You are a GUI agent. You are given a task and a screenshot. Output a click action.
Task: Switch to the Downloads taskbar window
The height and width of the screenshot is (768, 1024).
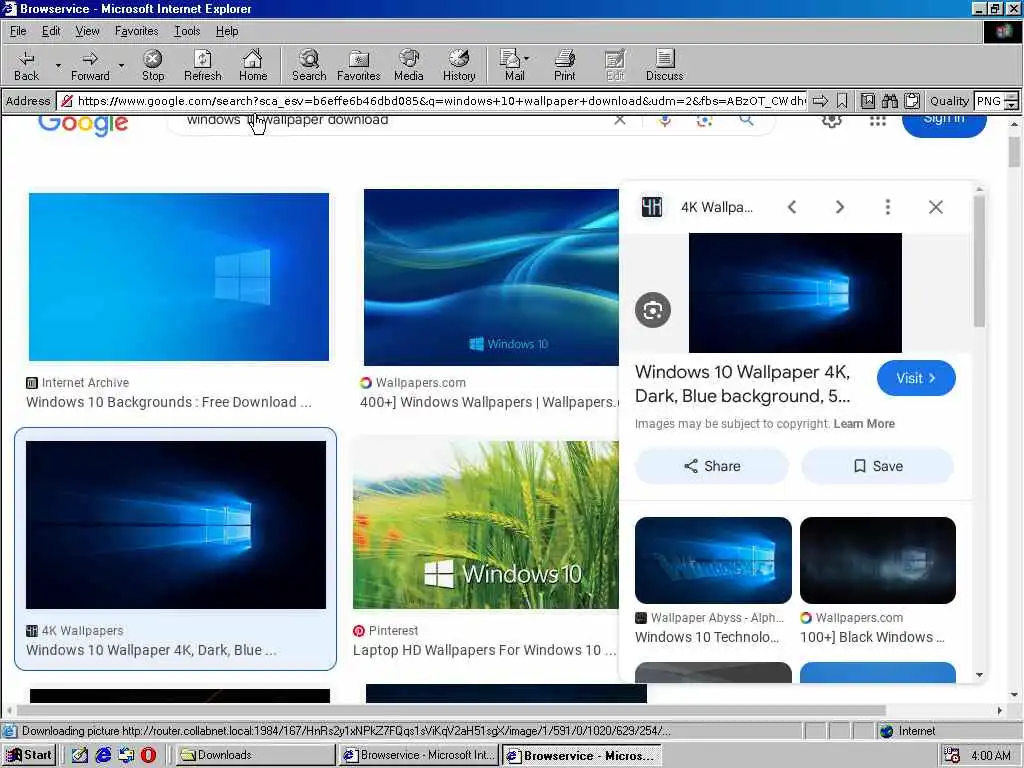tap(255, 755)
